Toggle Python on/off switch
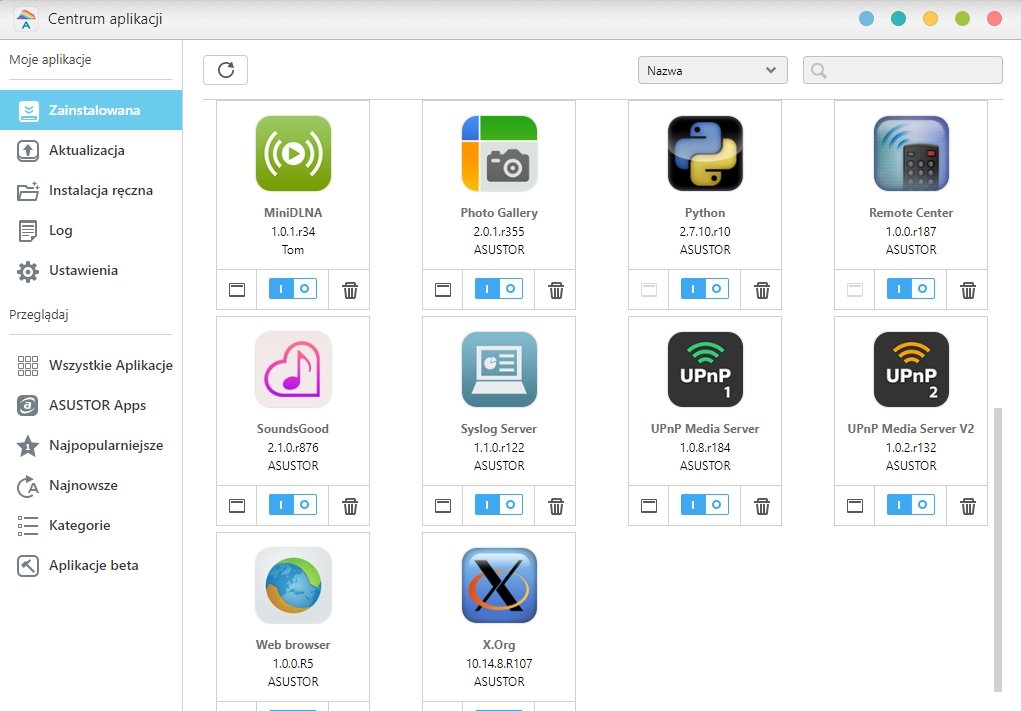 coord(705,288)
